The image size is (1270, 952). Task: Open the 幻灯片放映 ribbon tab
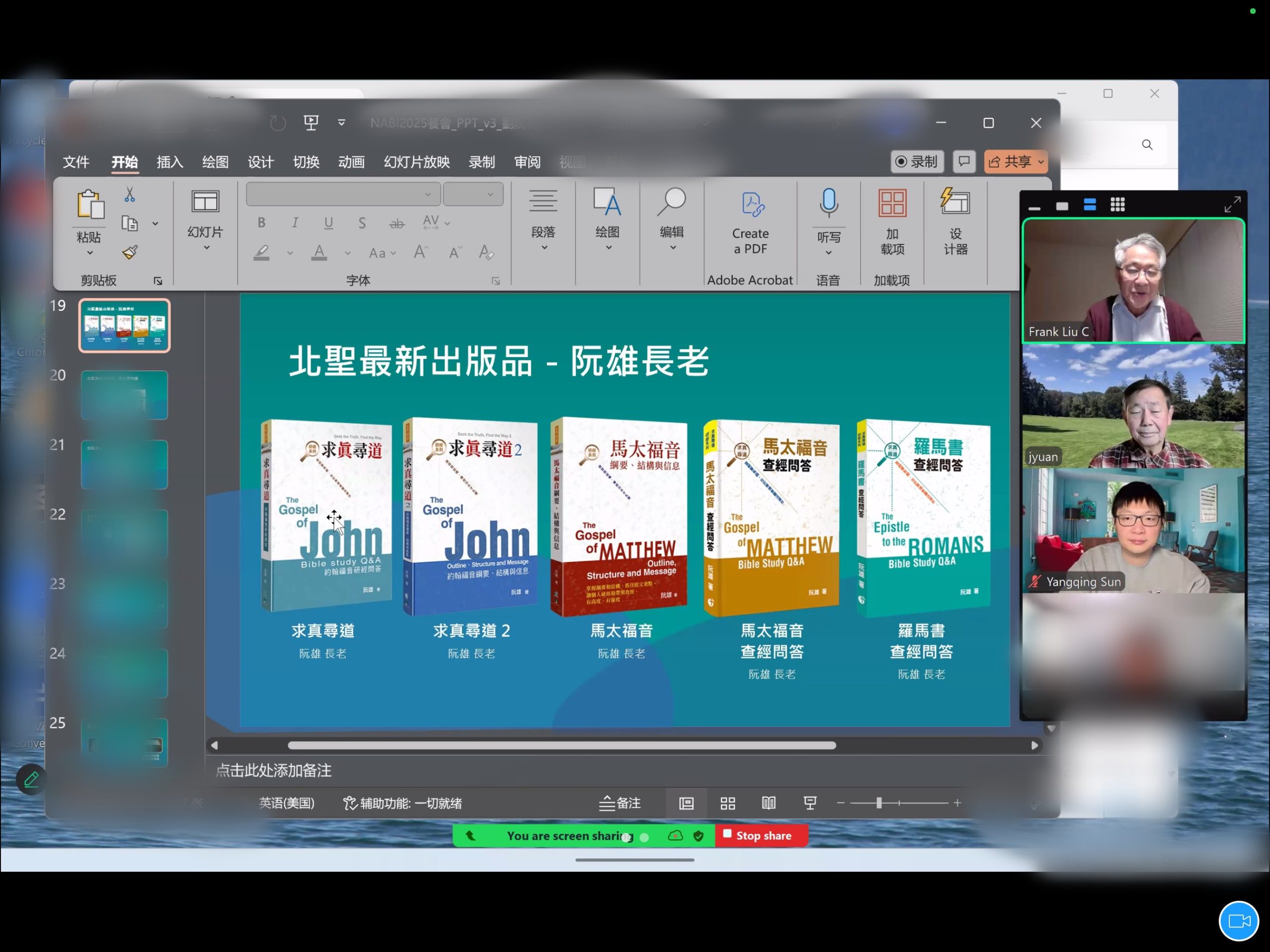pos(417,162)
